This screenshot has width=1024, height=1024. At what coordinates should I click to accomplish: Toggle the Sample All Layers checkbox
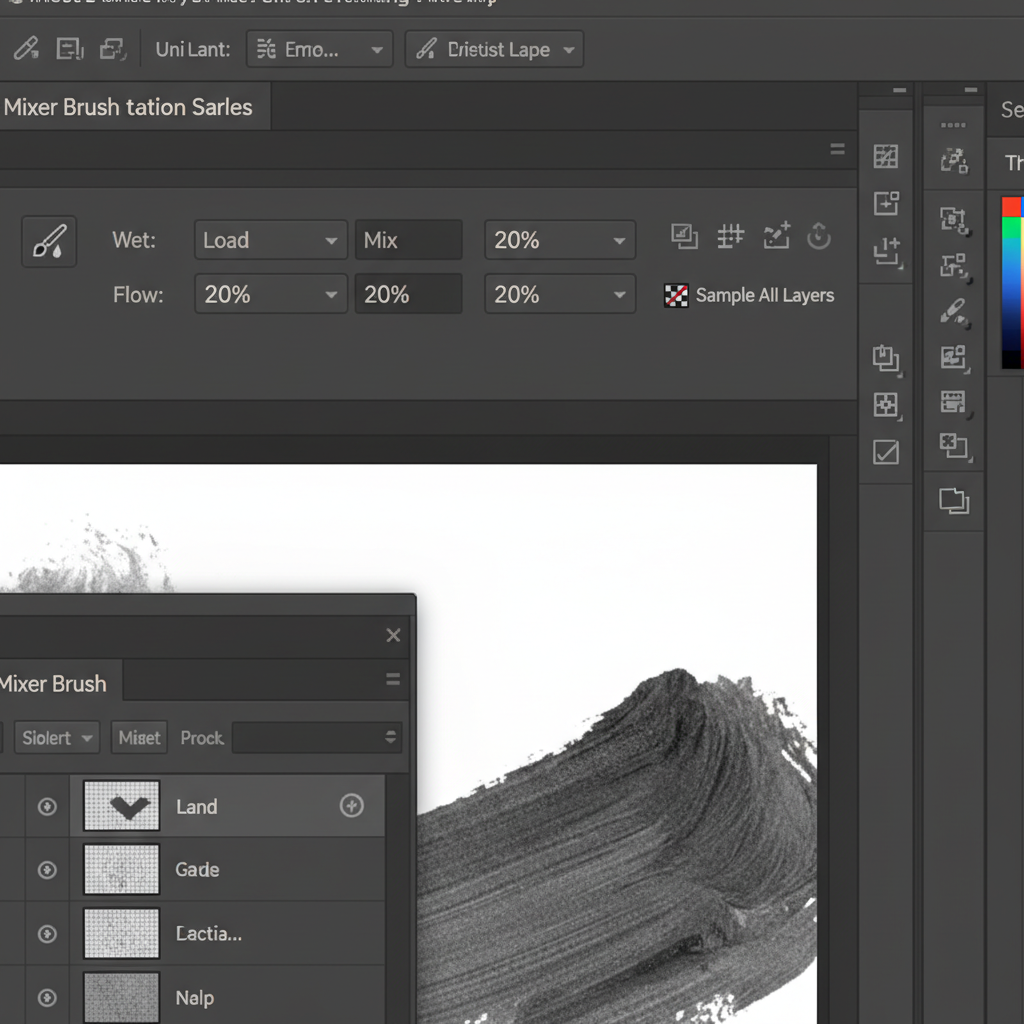tap(677, 295)
